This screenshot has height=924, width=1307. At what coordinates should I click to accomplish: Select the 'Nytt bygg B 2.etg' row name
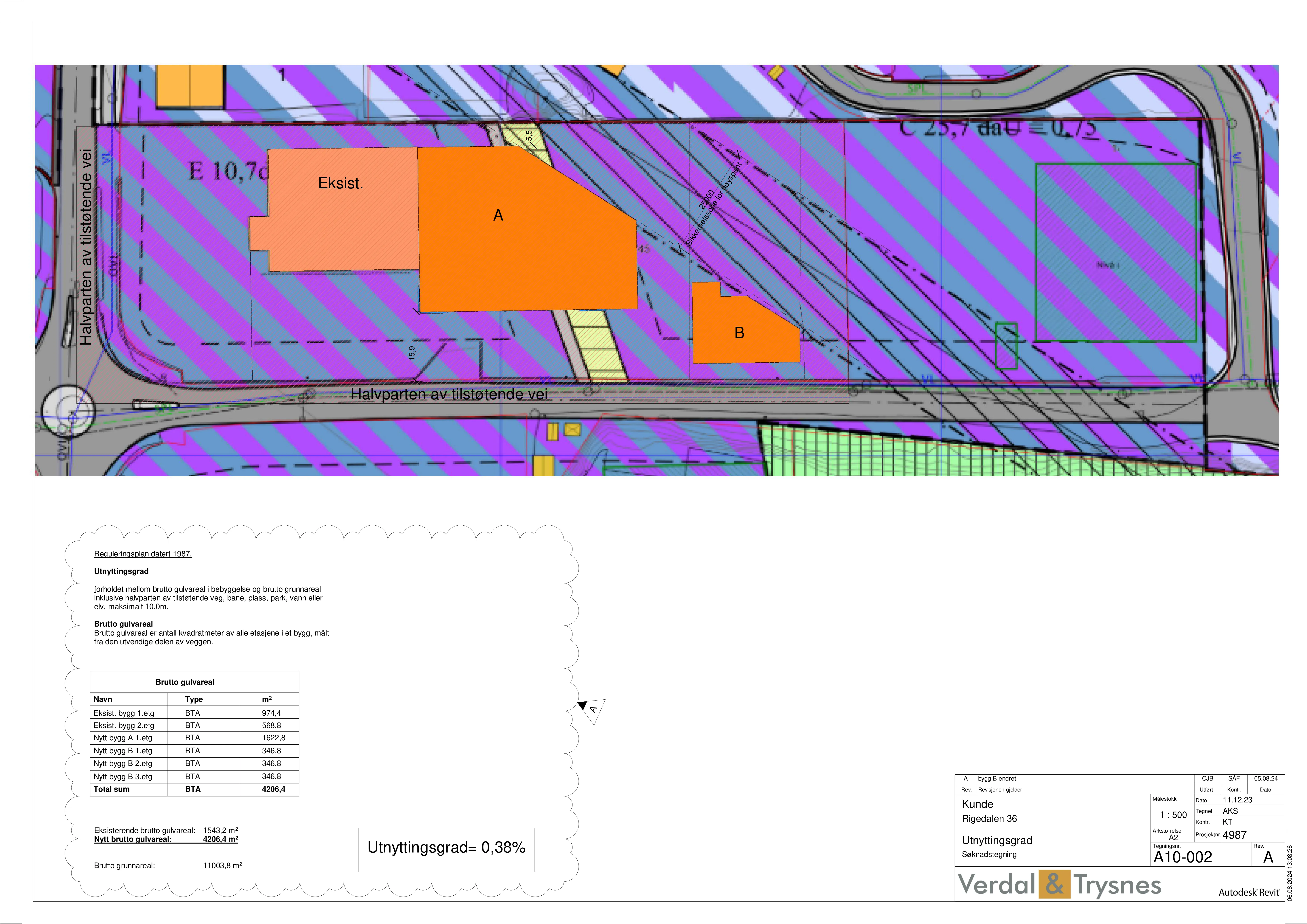click(x=123, y=764)
